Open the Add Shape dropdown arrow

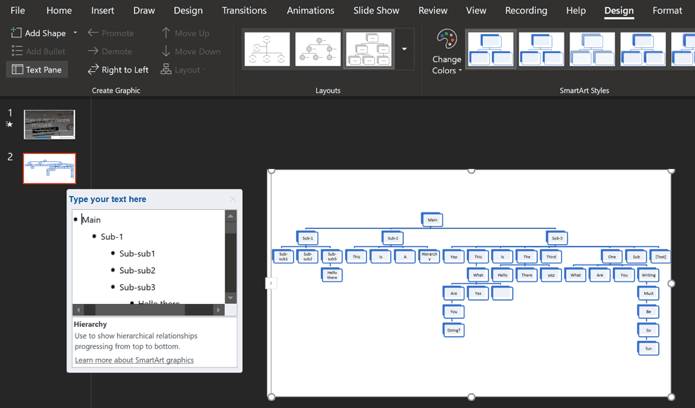tap(75, 33)
